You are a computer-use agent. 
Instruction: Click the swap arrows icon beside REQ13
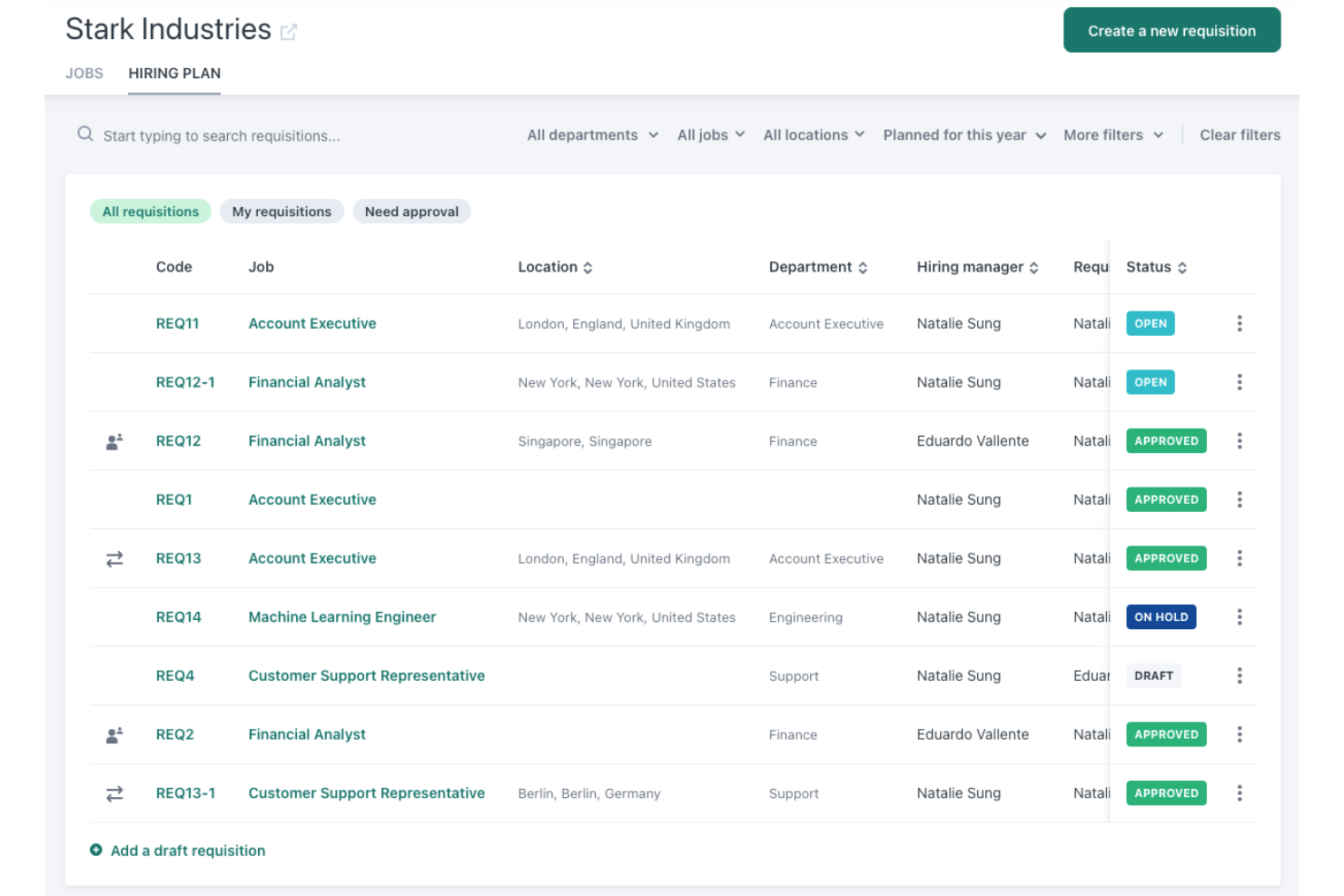coord(114,559)
